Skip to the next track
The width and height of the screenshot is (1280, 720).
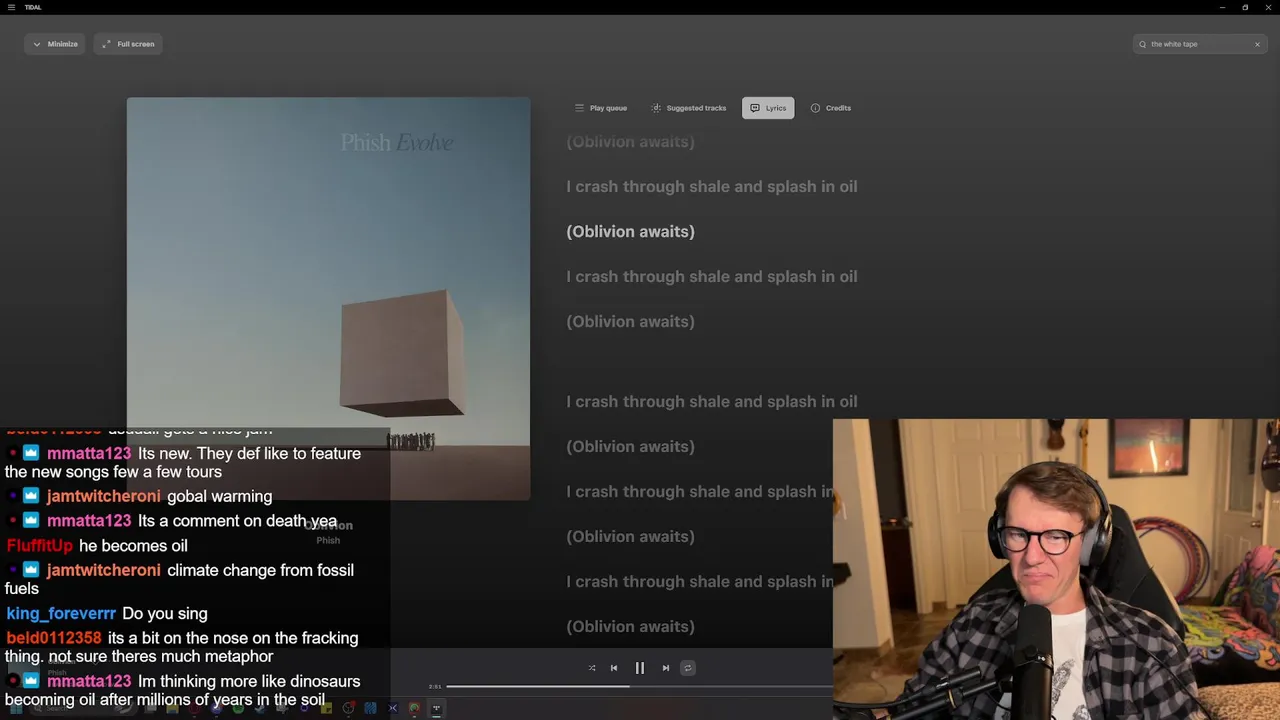666,668
